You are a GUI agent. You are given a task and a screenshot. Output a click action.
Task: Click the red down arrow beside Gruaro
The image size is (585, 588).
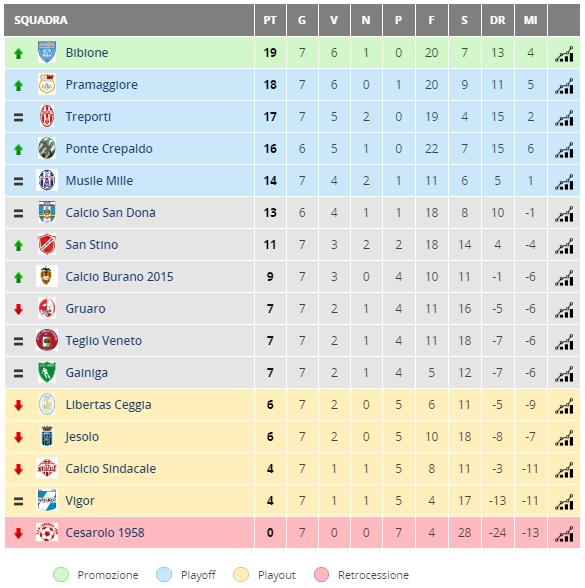tap(18, 309)
